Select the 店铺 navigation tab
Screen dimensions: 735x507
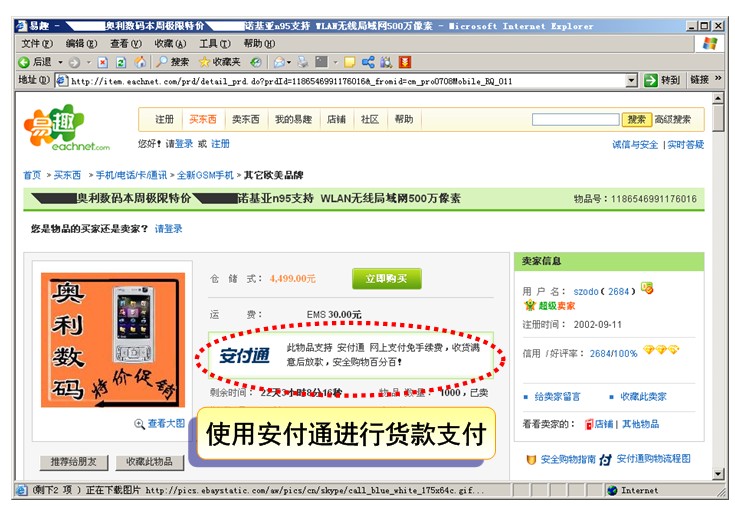pos(336,119)
